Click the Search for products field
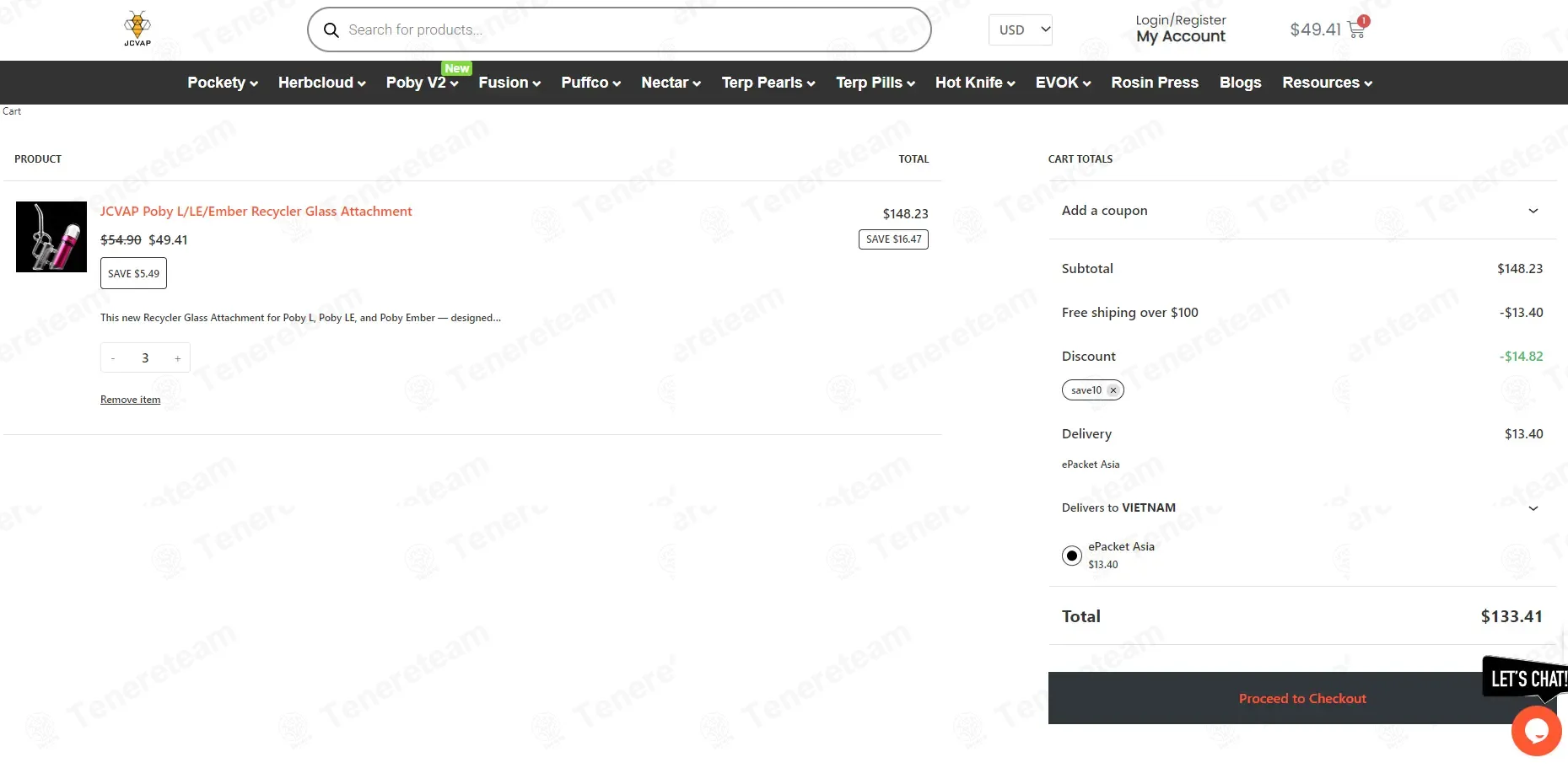The image size is (1568, 768). coord(619,30)
